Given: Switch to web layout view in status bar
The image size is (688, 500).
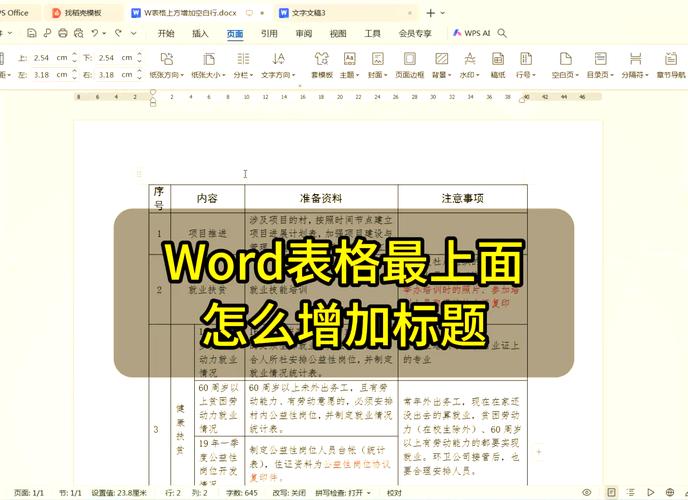Looking at the screenshot, I should pyautogui.click(x=670, y=492).
